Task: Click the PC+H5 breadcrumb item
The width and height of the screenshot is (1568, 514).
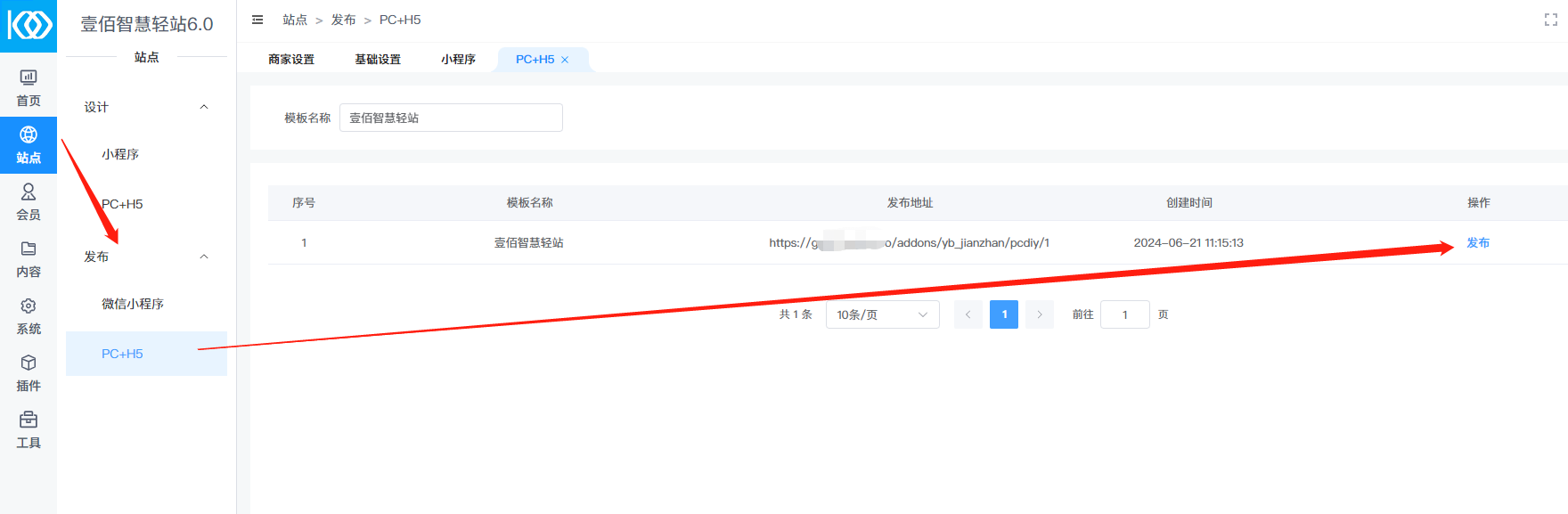Action: 400,20
